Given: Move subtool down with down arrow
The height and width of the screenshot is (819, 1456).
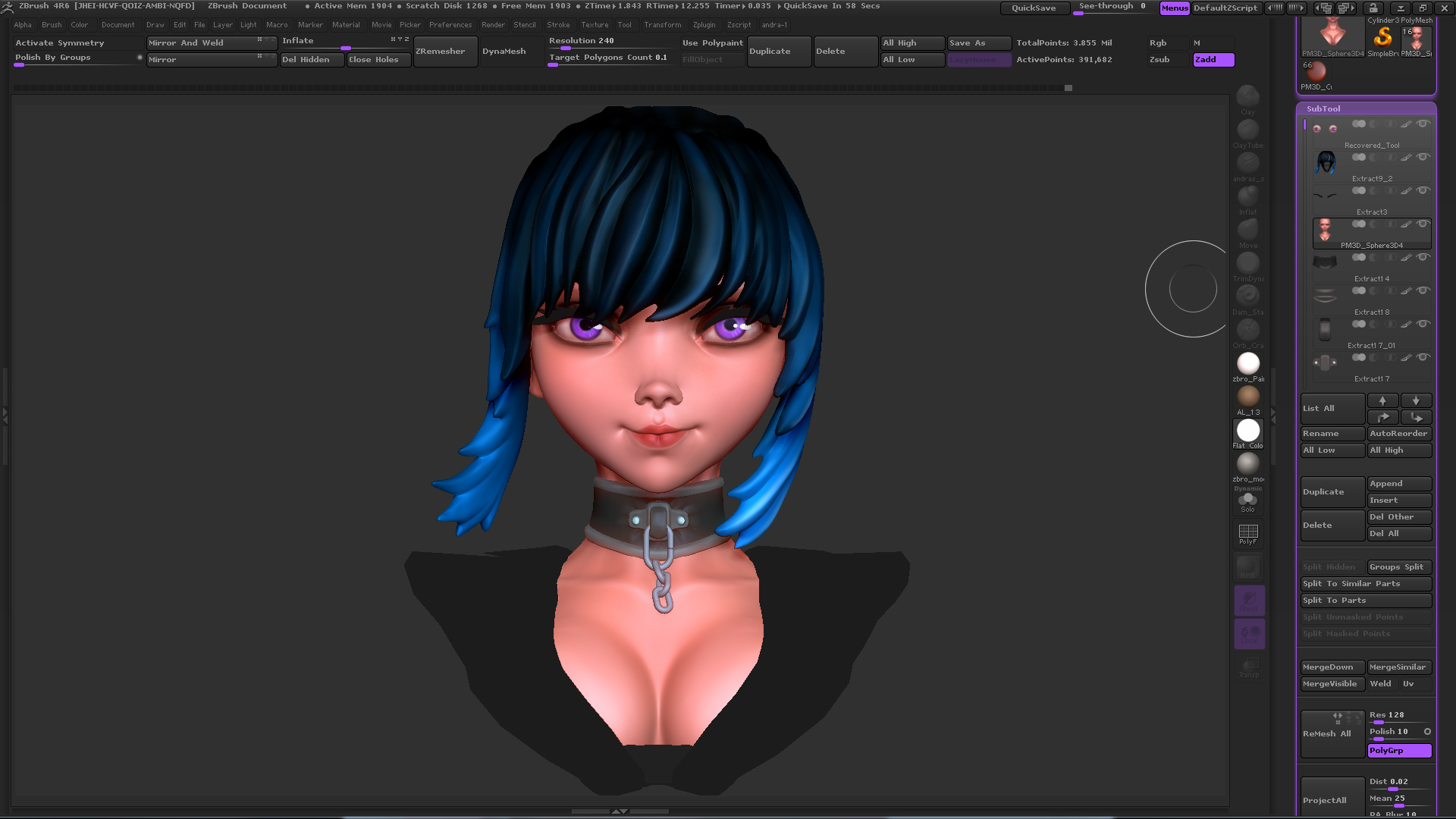Looking at the screenshot, I should coord(1416,400).
